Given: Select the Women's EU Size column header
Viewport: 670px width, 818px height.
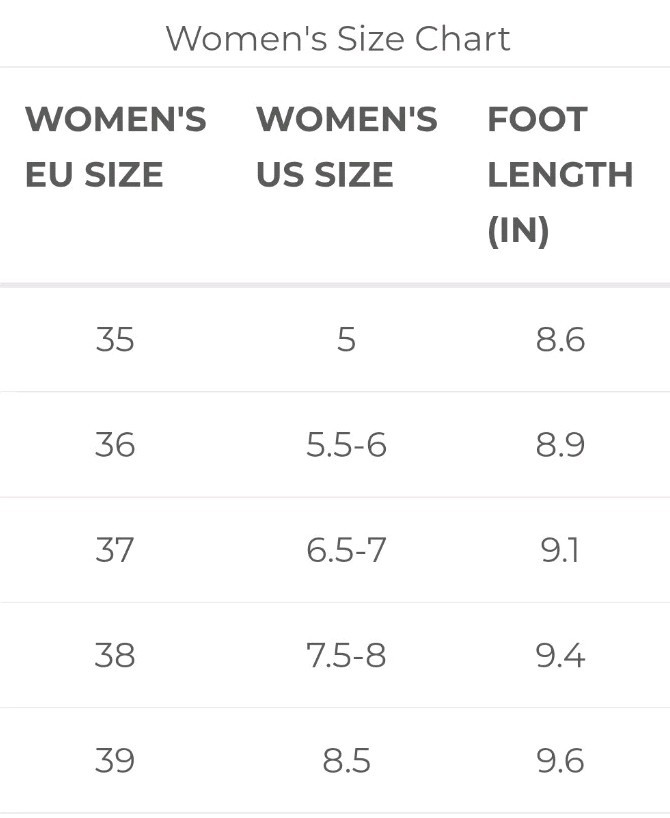Looking at the screenshot, I should 115,147.
